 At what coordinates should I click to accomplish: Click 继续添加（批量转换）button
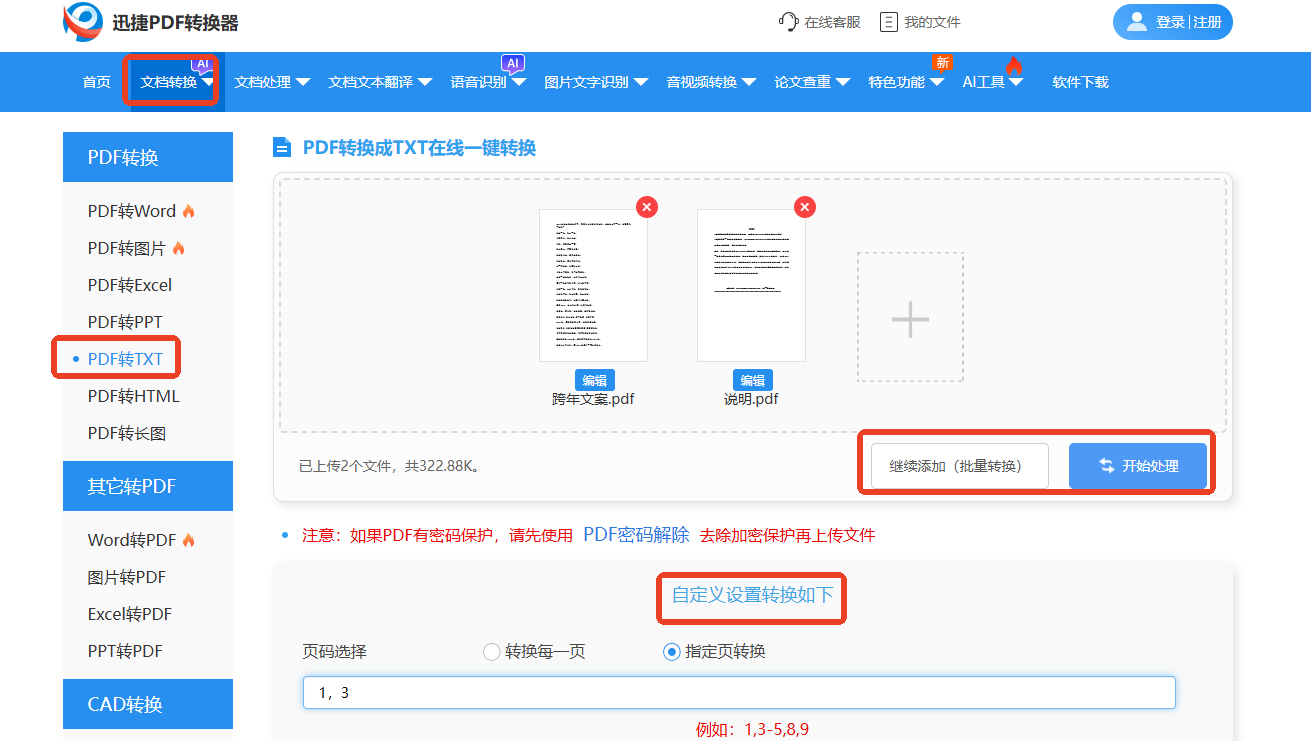pos(960,466)
